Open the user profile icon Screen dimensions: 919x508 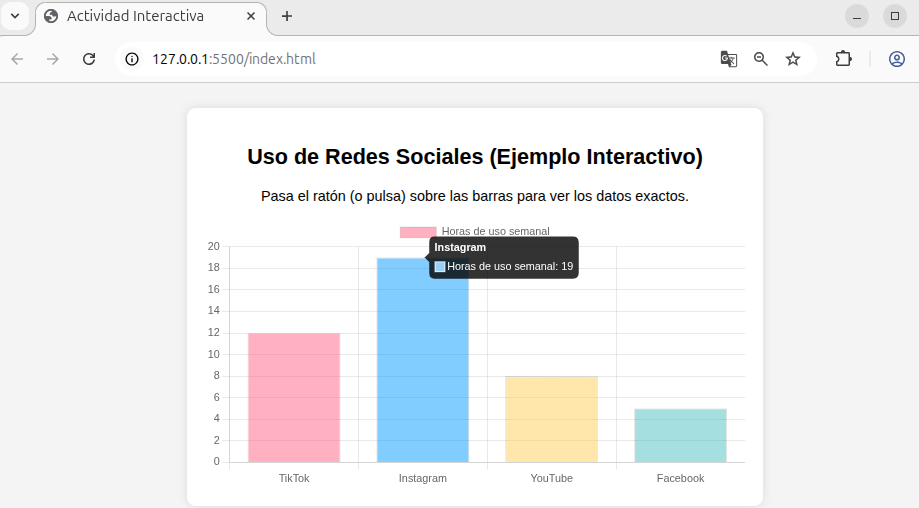[x=897, y=59]
